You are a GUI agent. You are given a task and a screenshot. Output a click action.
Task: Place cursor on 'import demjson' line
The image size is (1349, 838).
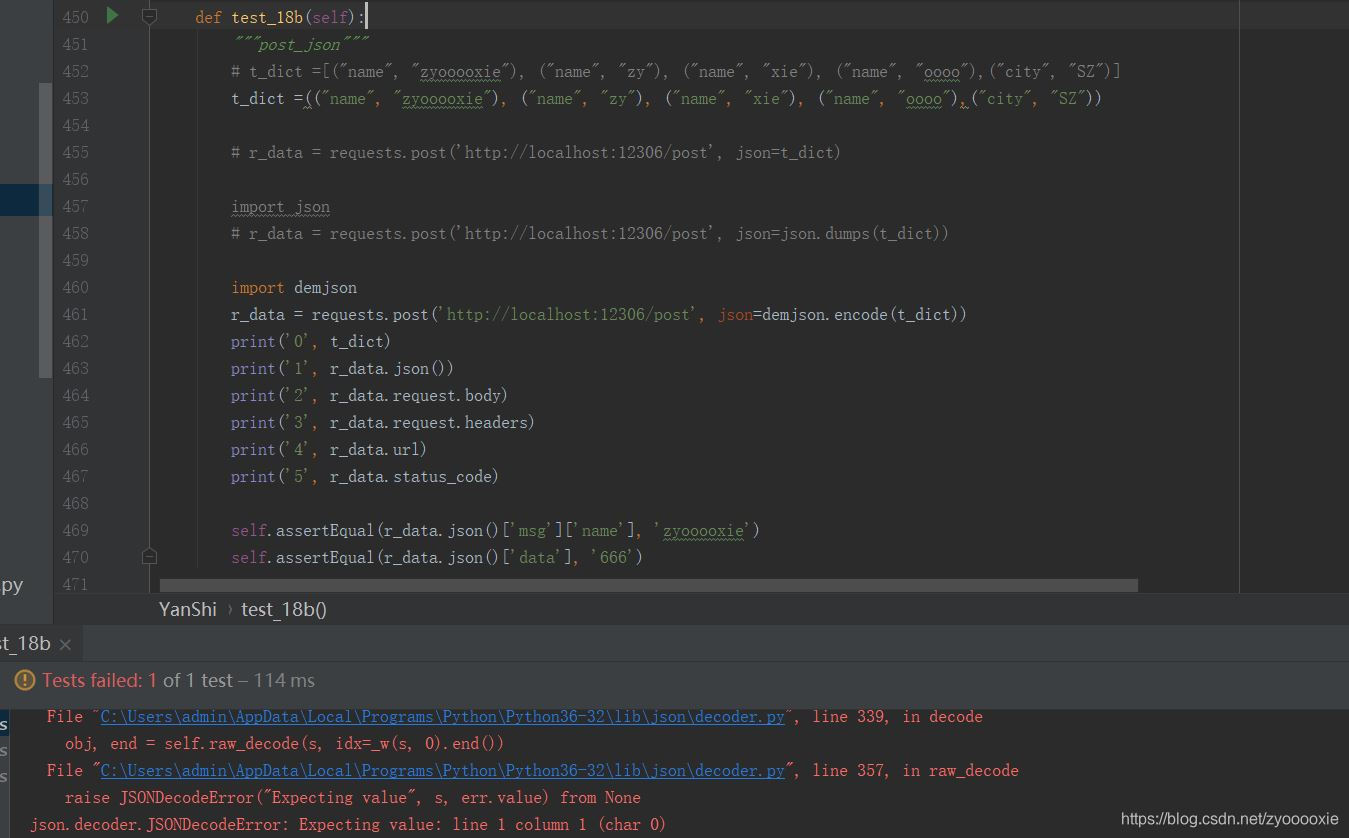(294, 287)
